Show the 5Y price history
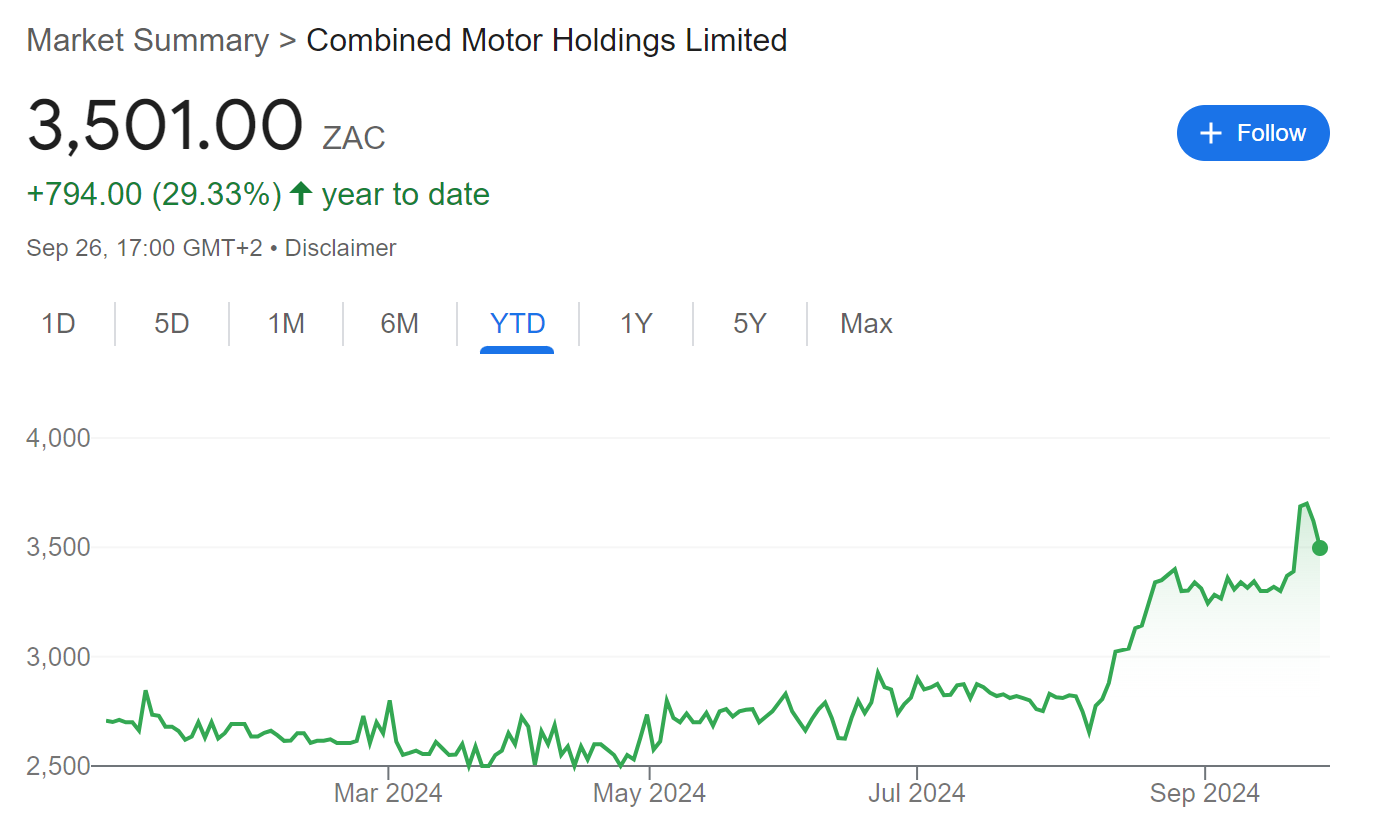The image size is (1388, 816). tap(749, 324)
